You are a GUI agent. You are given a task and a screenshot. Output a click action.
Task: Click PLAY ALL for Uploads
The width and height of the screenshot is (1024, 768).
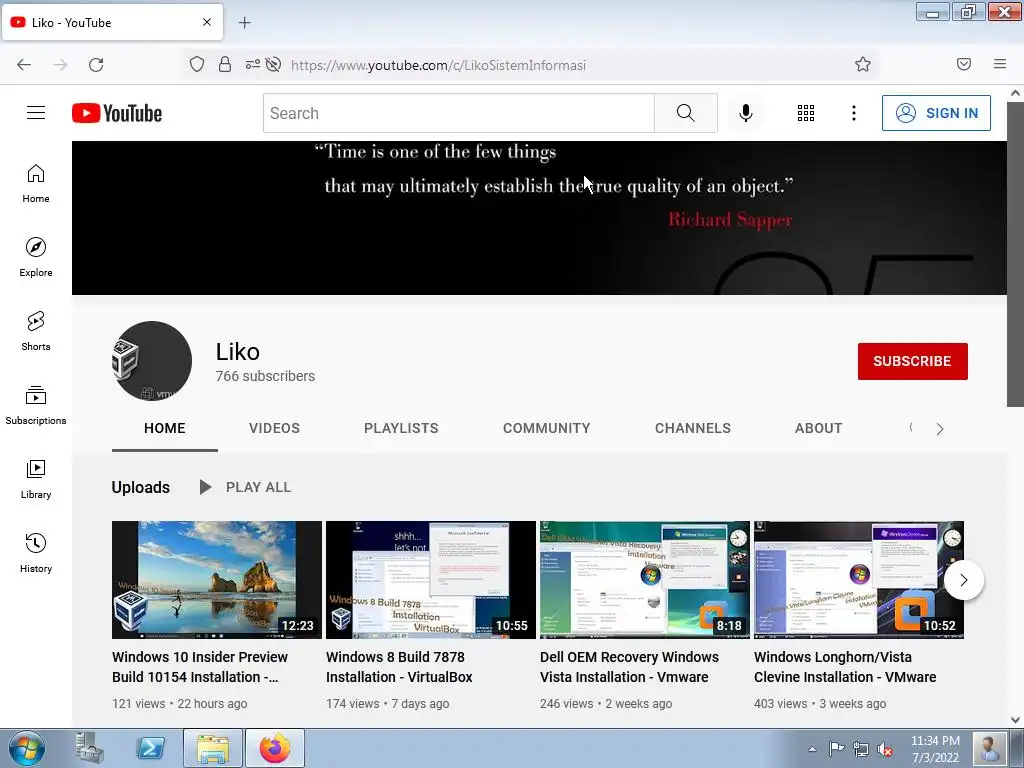point(245,487)
